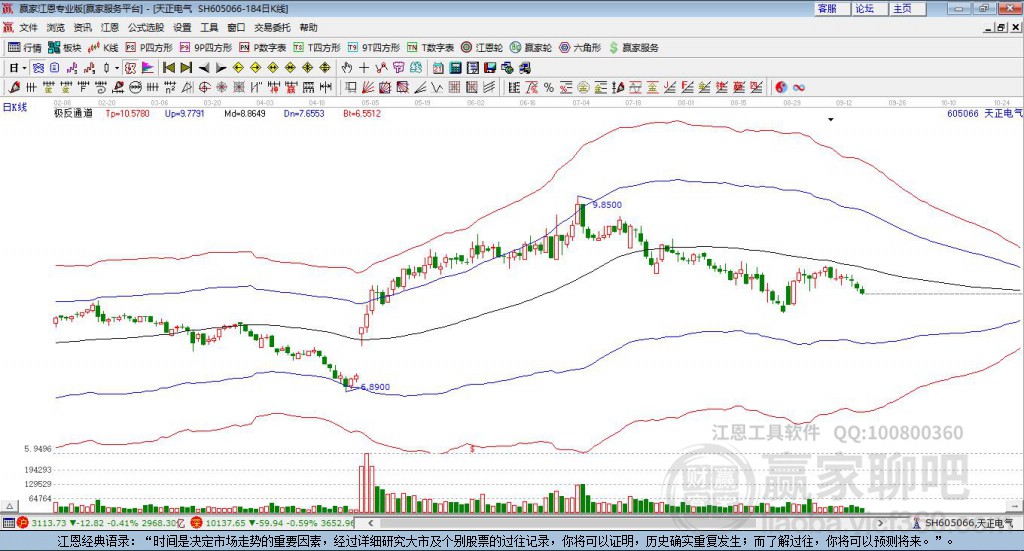Open the 设置 menu
Image resolution: width=1024 pixels, height=551 pixels.
pyautogui.click(x=182, y=27)
